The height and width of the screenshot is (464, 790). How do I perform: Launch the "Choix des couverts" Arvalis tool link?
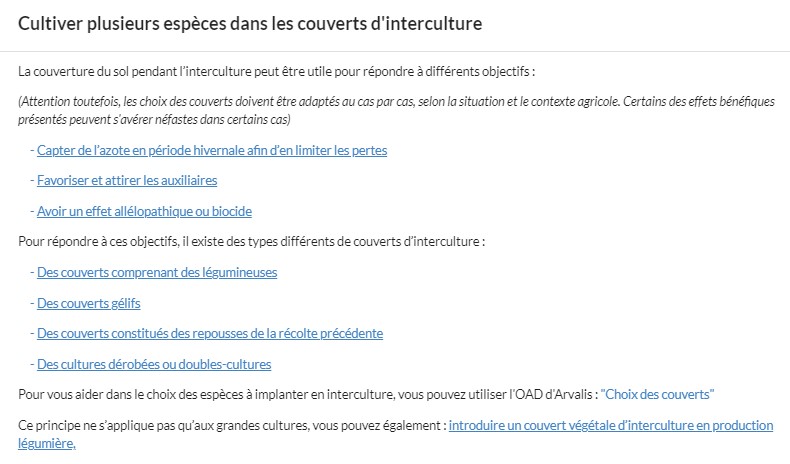(657, 394)
